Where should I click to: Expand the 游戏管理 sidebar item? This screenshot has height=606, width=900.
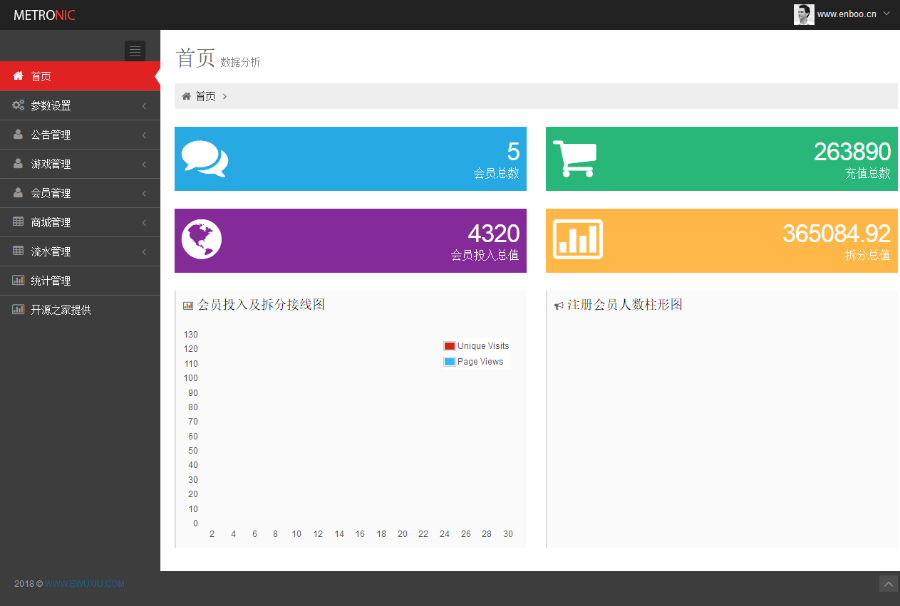click(x=80, y=164)
